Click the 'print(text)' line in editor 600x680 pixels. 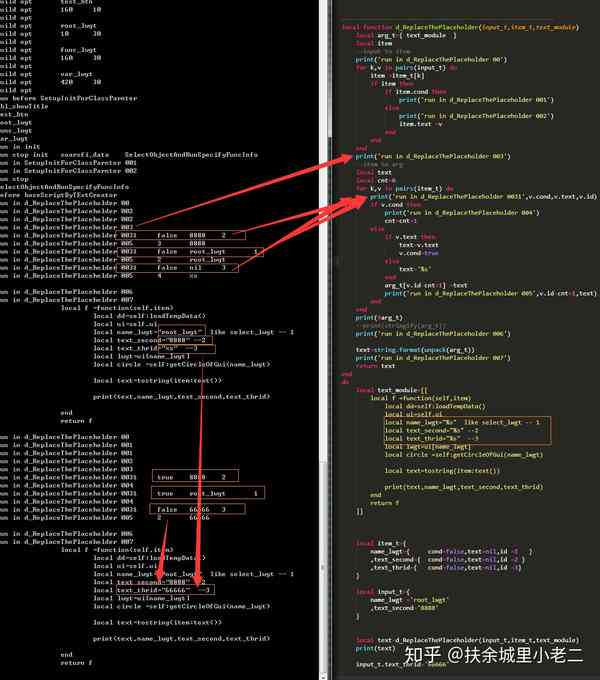pyautogui.click(x=375, y=648)
